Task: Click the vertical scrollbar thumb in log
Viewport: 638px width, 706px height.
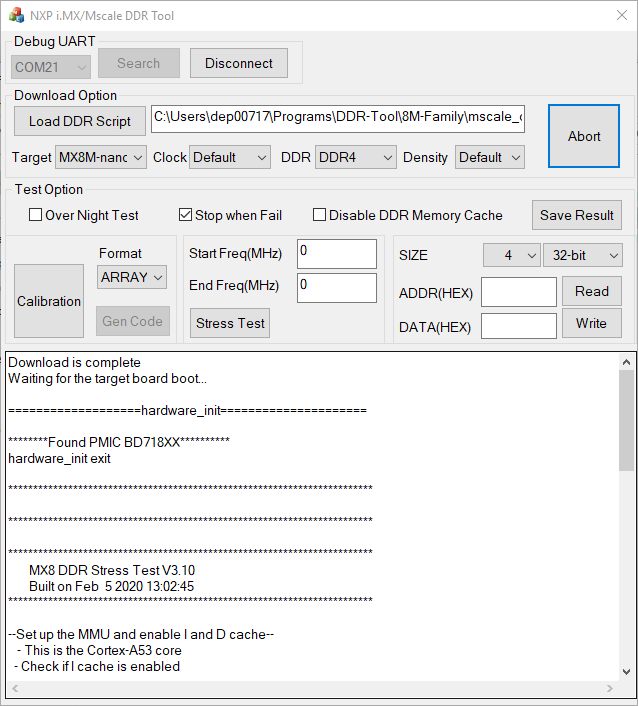Action: click(626, 421)
